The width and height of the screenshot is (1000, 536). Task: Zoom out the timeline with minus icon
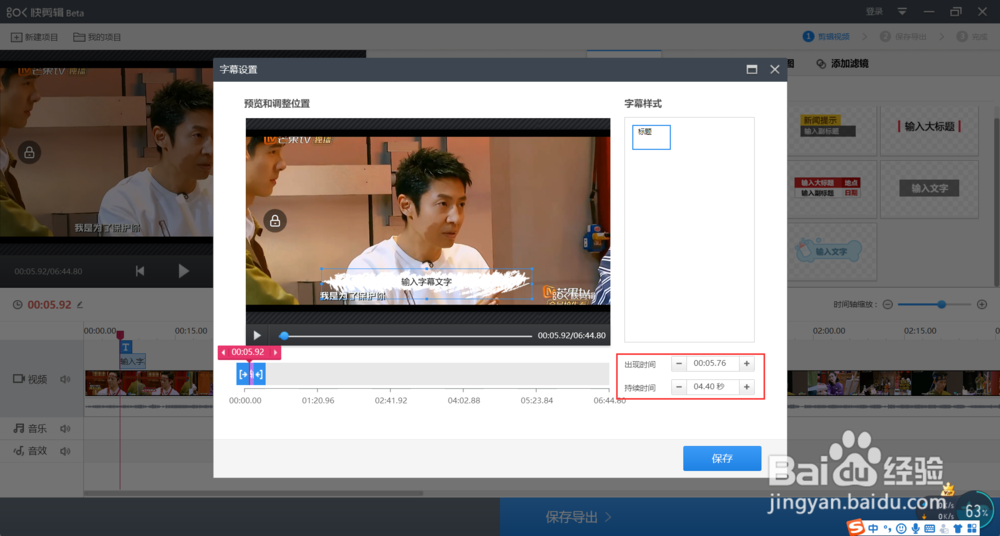click(x=887, y=304)
